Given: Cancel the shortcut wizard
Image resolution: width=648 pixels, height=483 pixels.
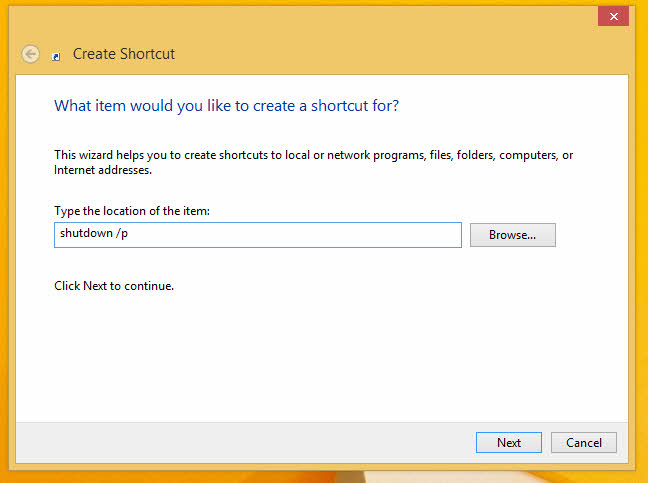Looking at the screenshot, I should point(583,442).
